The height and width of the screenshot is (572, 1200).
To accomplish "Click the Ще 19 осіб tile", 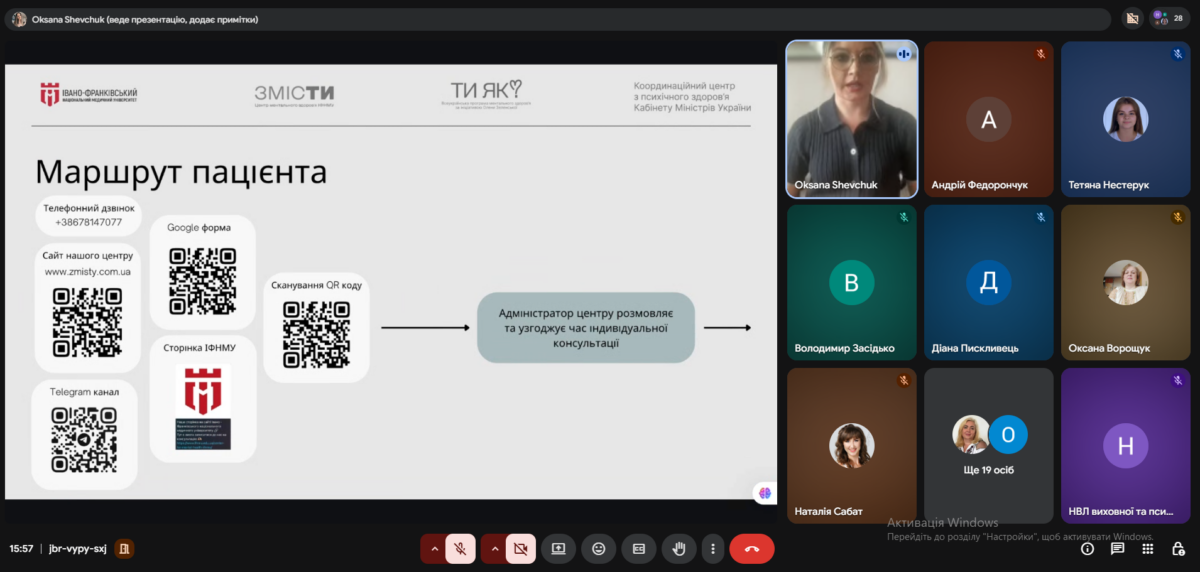I will coord(989,445).
